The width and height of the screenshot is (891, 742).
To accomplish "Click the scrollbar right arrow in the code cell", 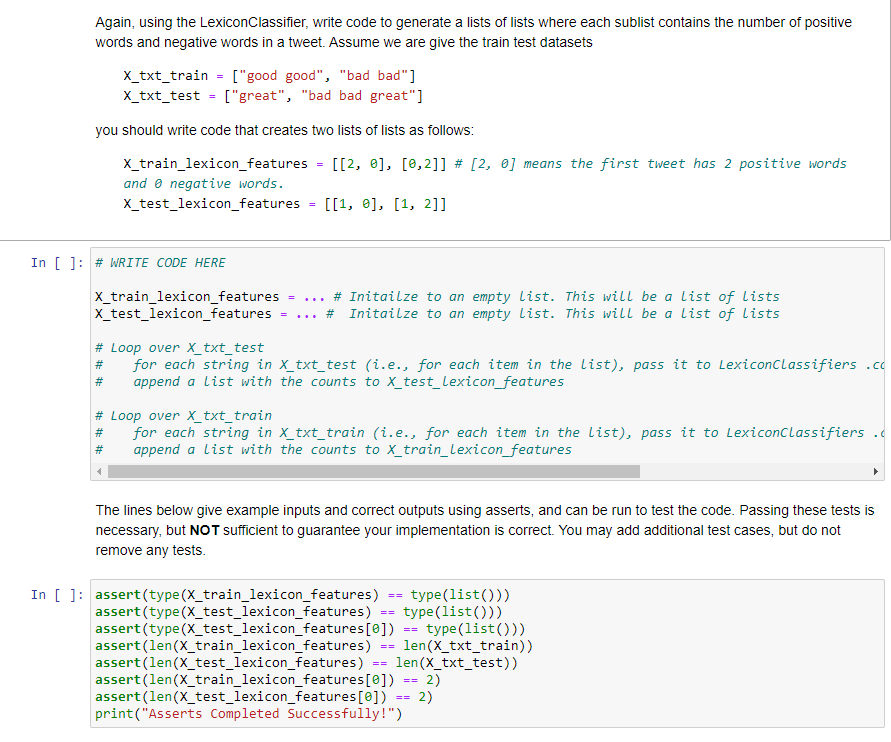I will (875, 470).
